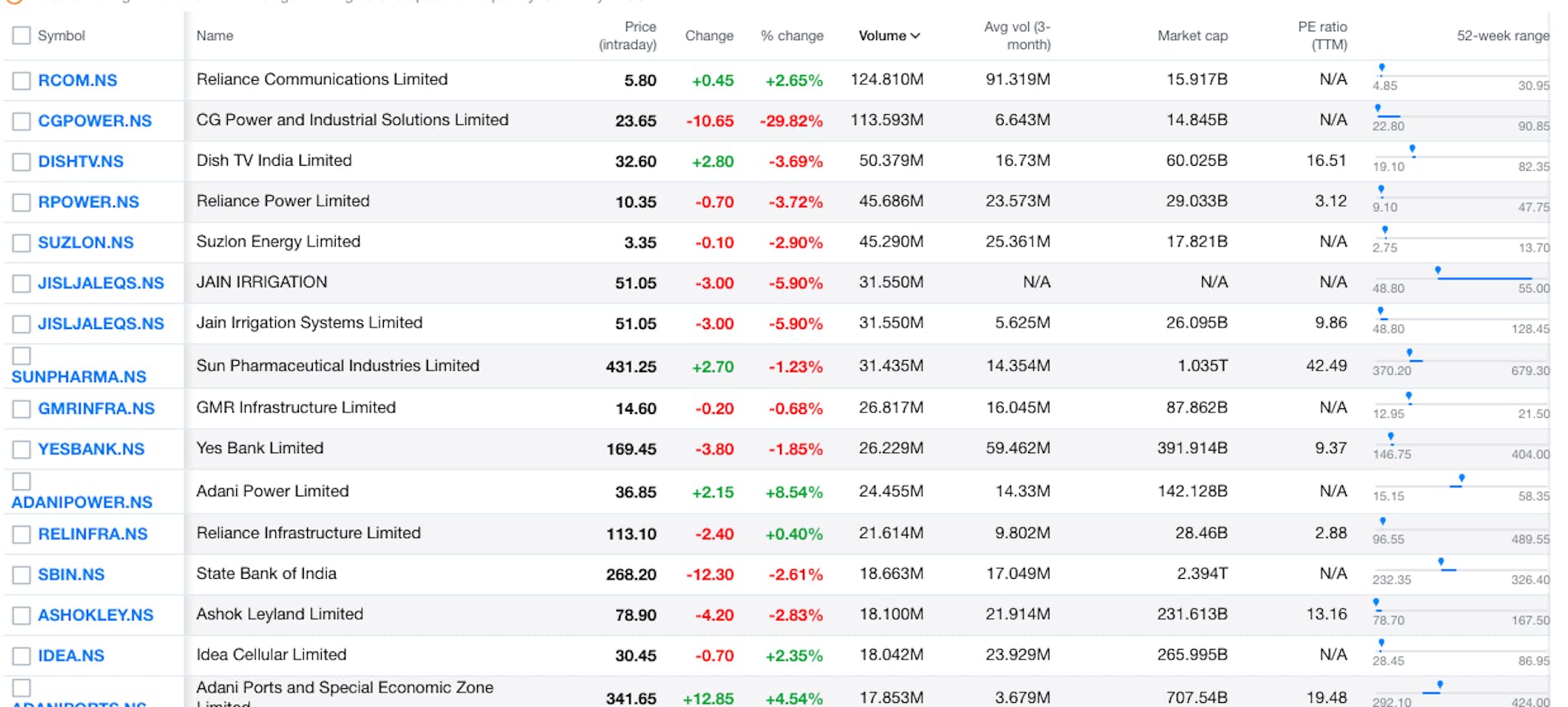This screenshot has height=707, width=1568.
Task: Open DISHTV.NS quote page
Action: tap(81, 162)
